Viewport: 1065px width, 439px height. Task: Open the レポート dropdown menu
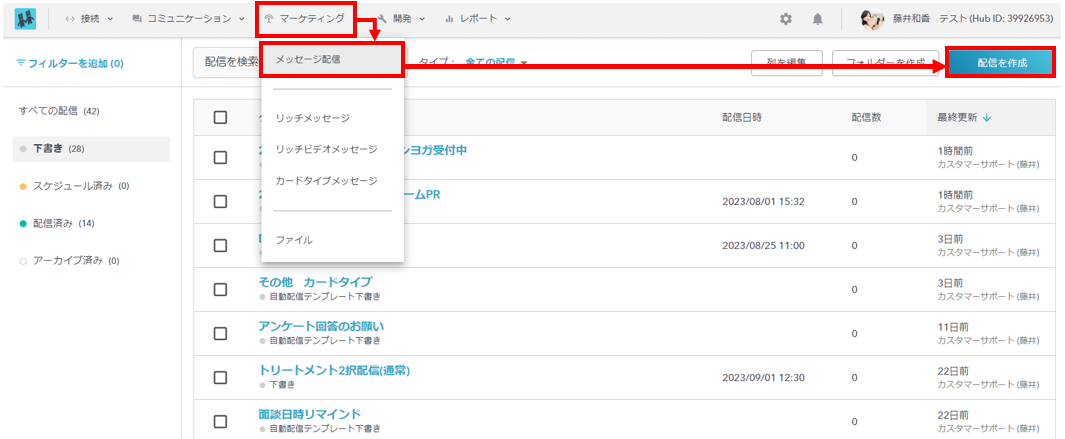[477, 19]
